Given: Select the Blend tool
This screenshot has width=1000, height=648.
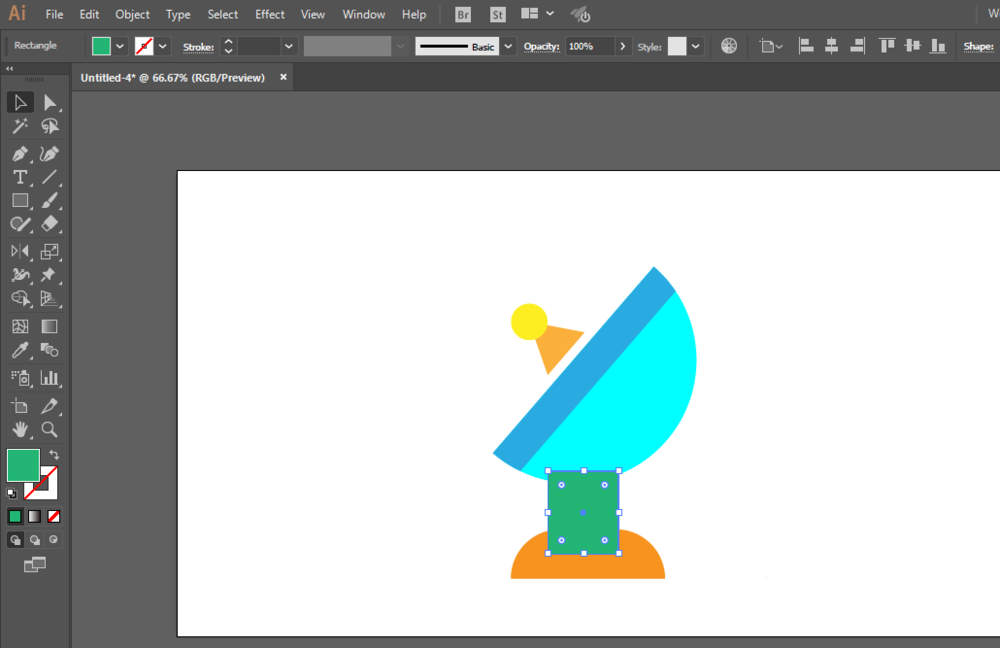Looking at the screenshot, I should [x=50, y=350].
